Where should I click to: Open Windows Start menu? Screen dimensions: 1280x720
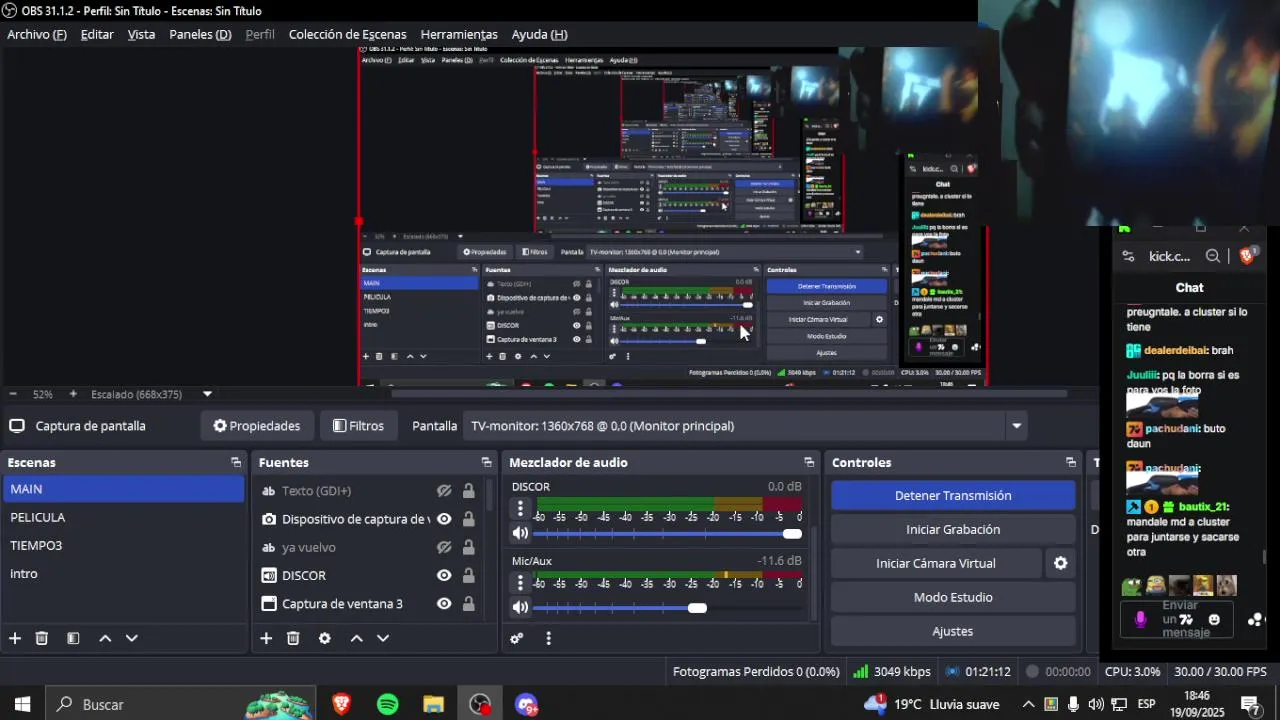click(22, 704)
